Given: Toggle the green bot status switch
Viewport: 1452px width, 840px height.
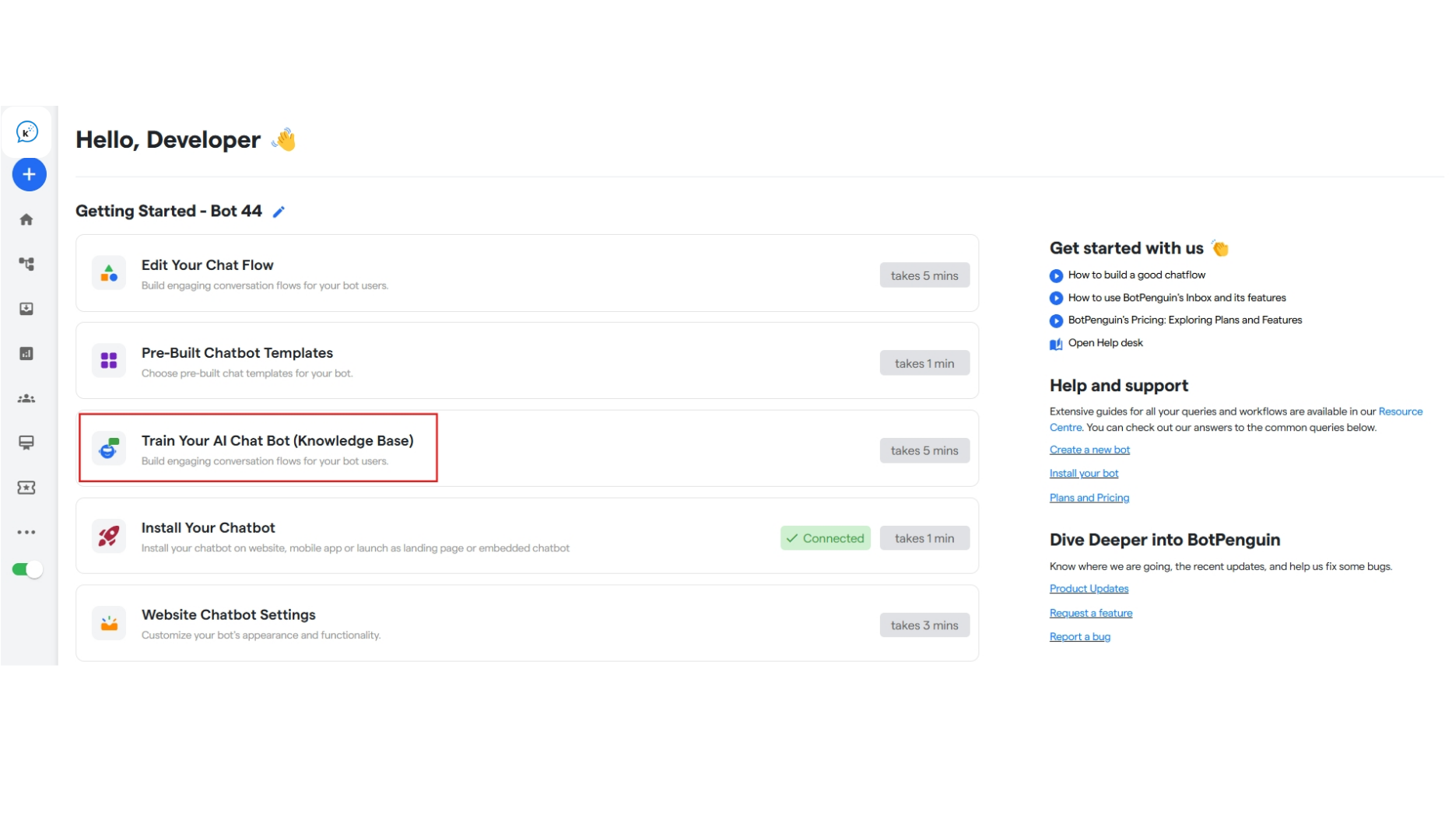Looking at the screenshot, I should pos(27,569).
